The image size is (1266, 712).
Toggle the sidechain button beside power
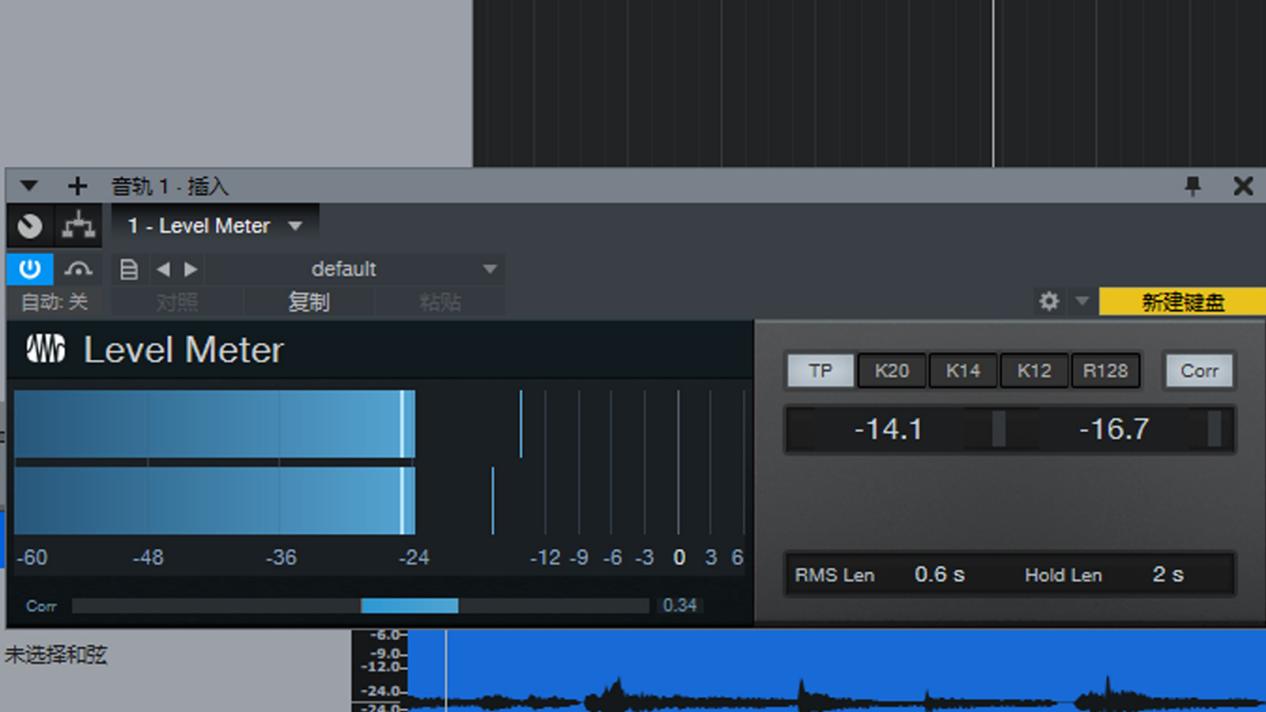[78, 269]
